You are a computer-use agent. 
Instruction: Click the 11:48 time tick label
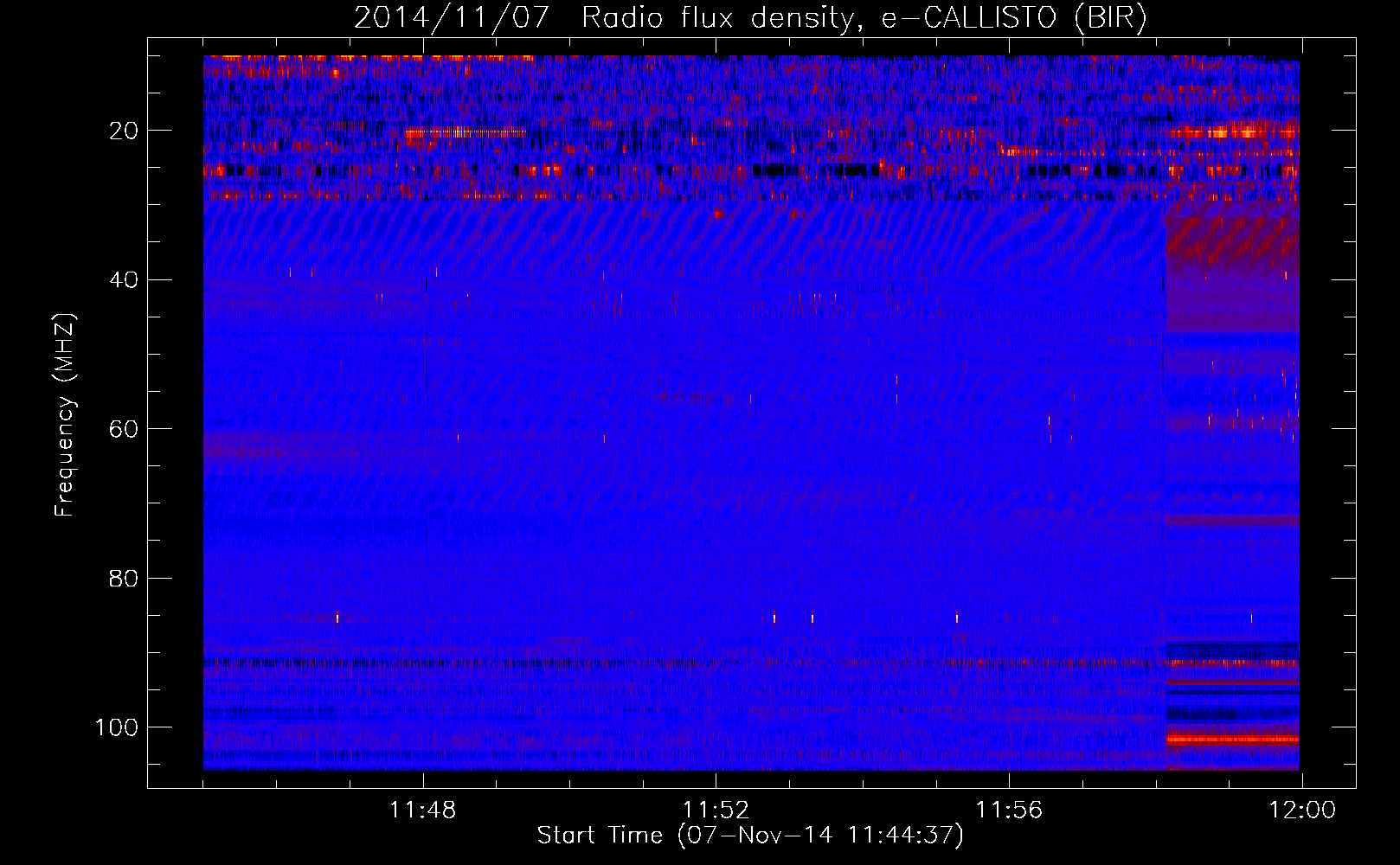(423, 811)
